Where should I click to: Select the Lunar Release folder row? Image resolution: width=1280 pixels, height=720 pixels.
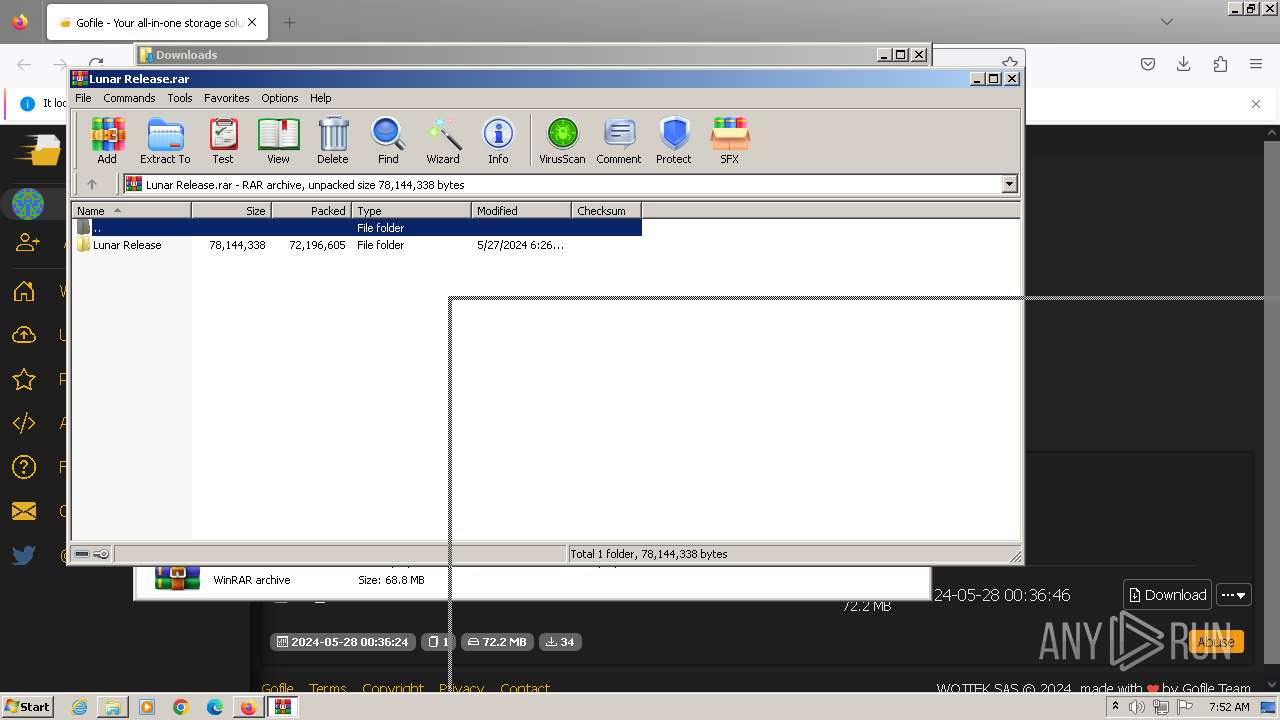click(357, 245)
